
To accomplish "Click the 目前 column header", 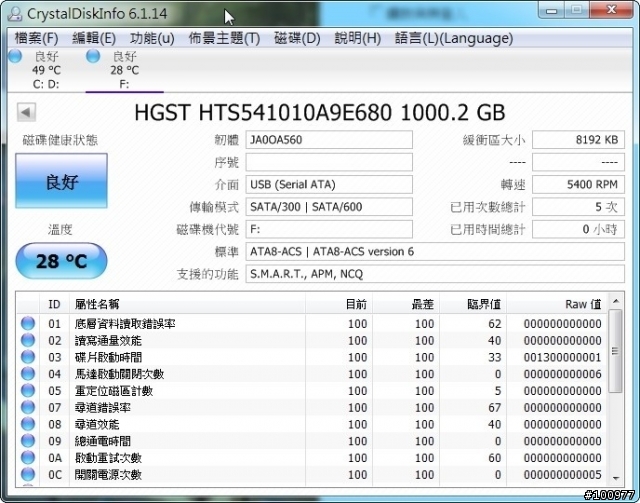I will [x=339, y=304].
